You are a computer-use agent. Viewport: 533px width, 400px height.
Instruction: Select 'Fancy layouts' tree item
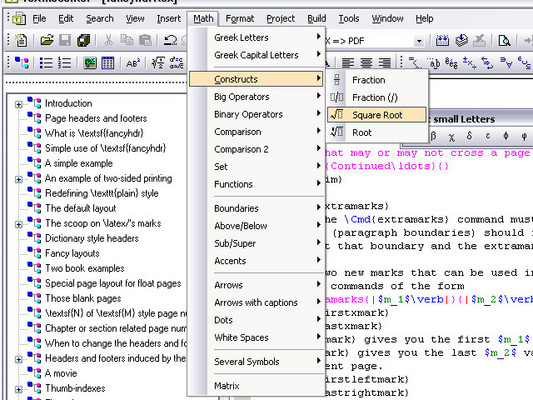pos(72,253)
